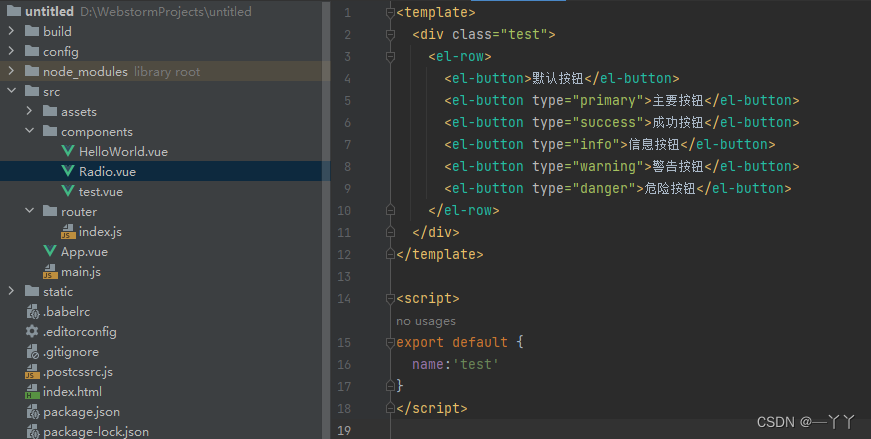
Task: Click the untitled project root icon
Action: (14, 11)
